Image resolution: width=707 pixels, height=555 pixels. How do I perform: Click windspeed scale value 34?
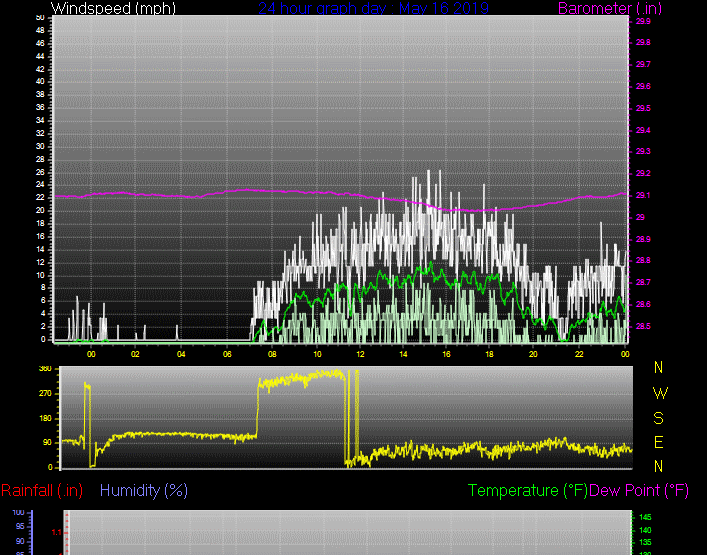pos(40,120)
